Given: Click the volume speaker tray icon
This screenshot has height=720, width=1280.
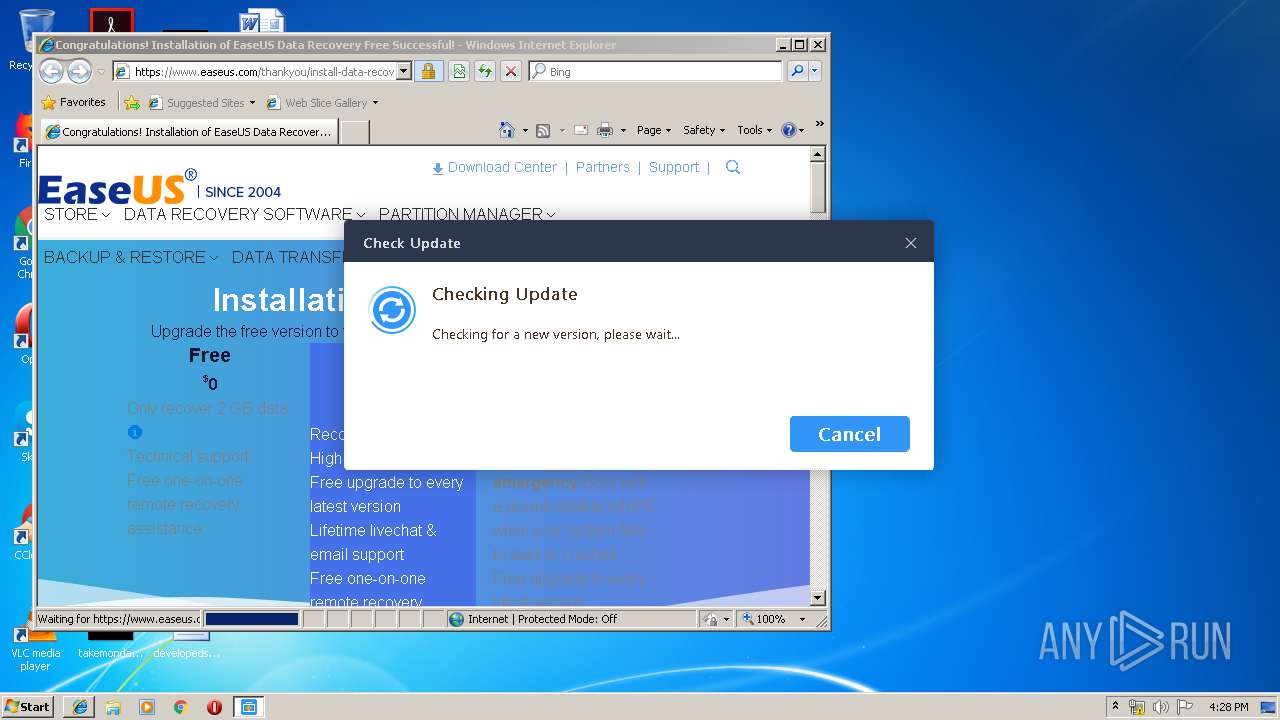Looking at the screenshot, I should (x=1159, y=707).
